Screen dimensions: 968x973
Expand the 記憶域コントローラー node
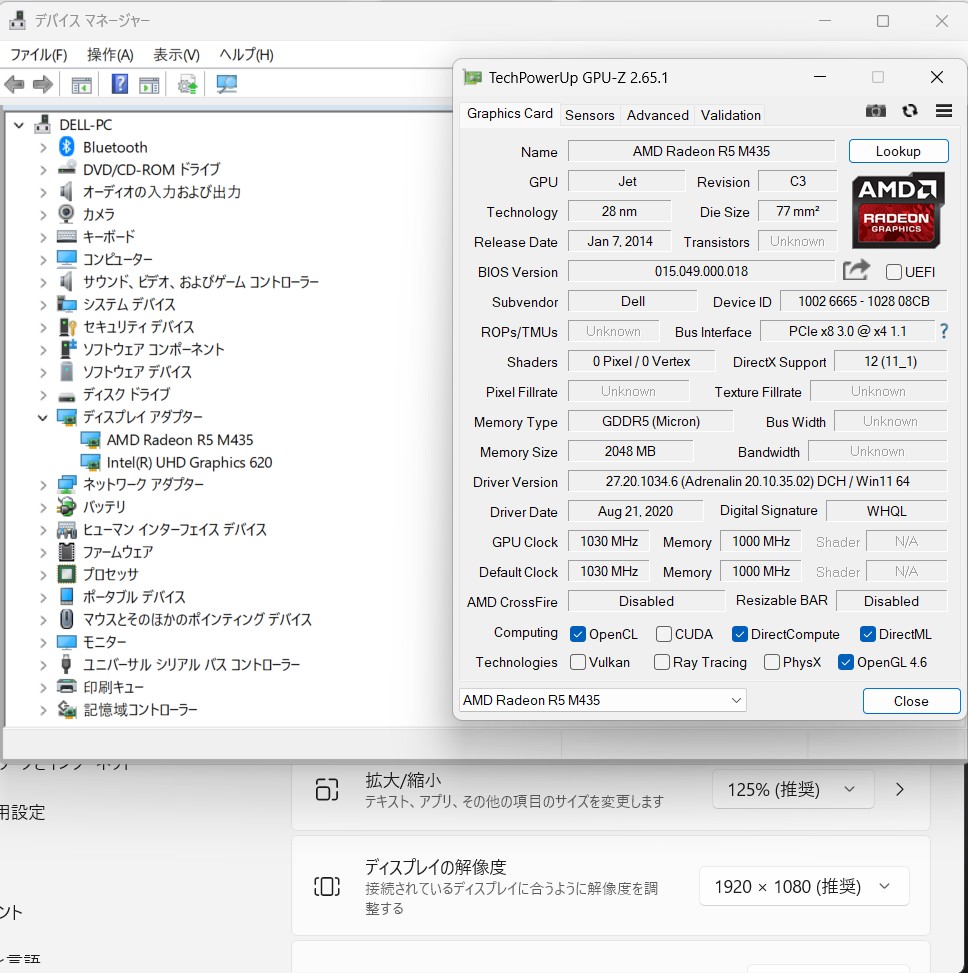click(43, 710)
